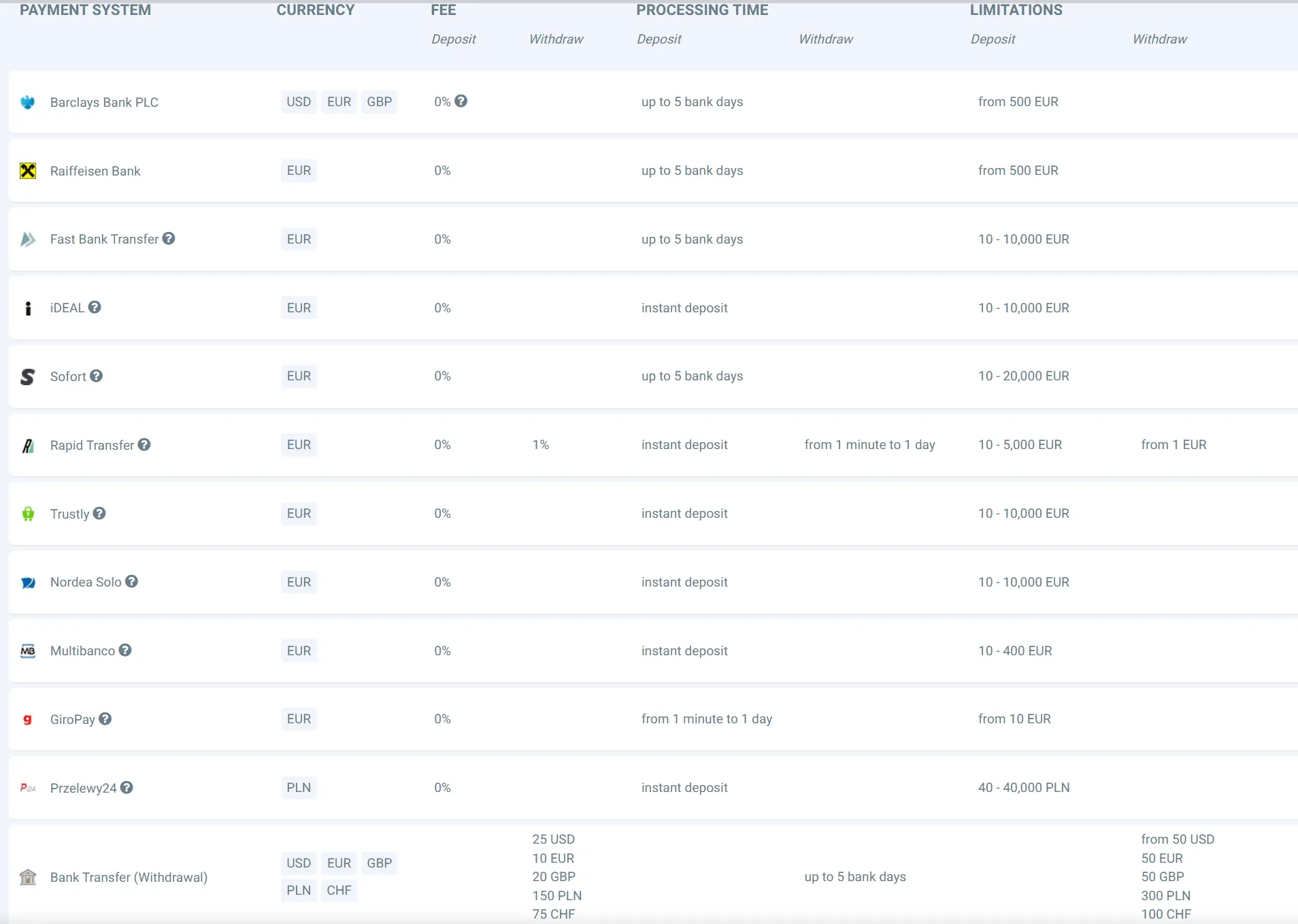Click the GiroPay logo icon

pos(28,719)
